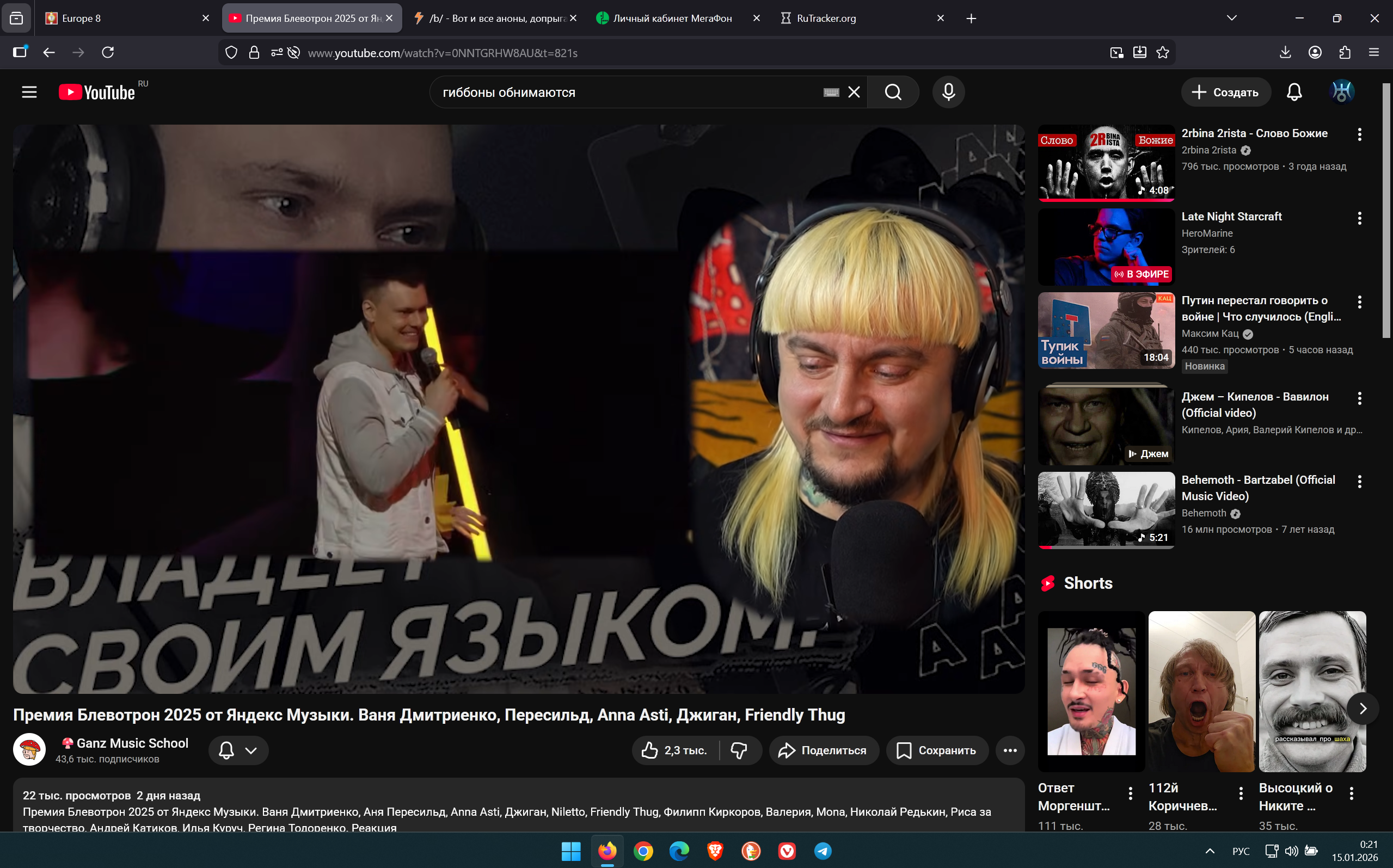Clear the search query with X icon
The height and width of the screenshot is (868, 1393).
coord(854,92)
